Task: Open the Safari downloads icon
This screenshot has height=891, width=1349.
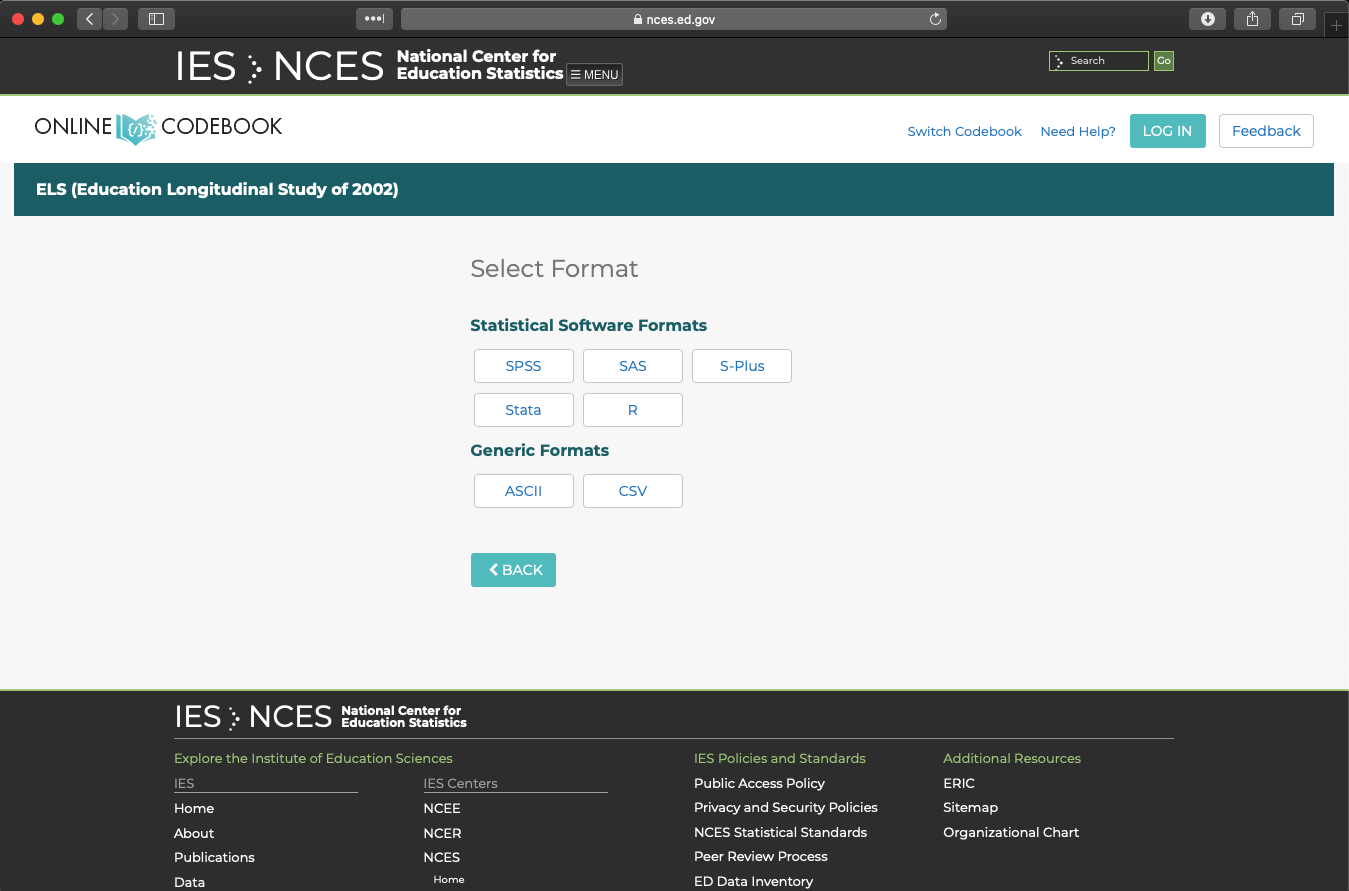Action: point(1207,19)
